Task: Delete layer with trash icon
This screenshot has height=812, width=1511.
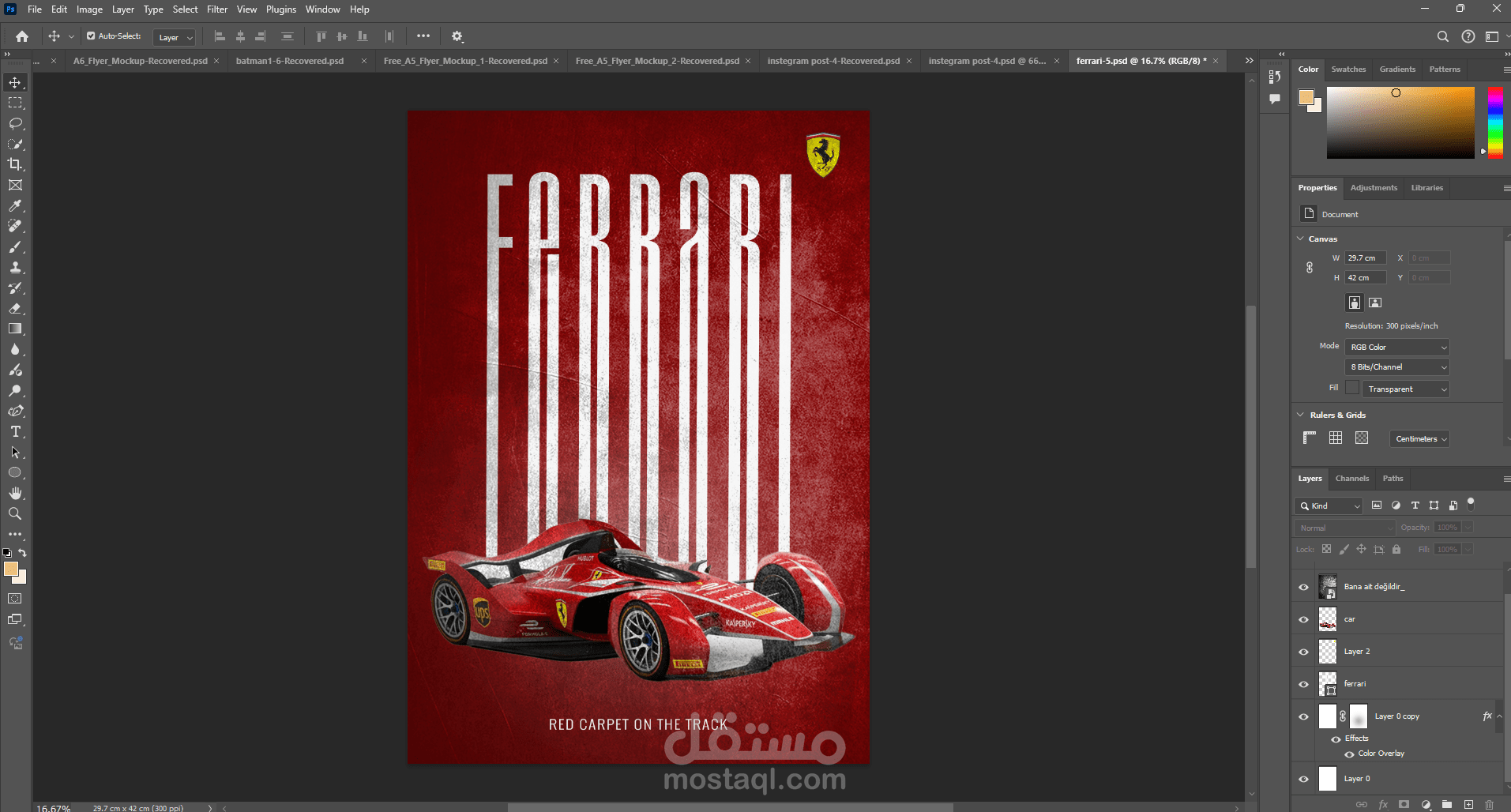Action: click(x=1489, y=805)
